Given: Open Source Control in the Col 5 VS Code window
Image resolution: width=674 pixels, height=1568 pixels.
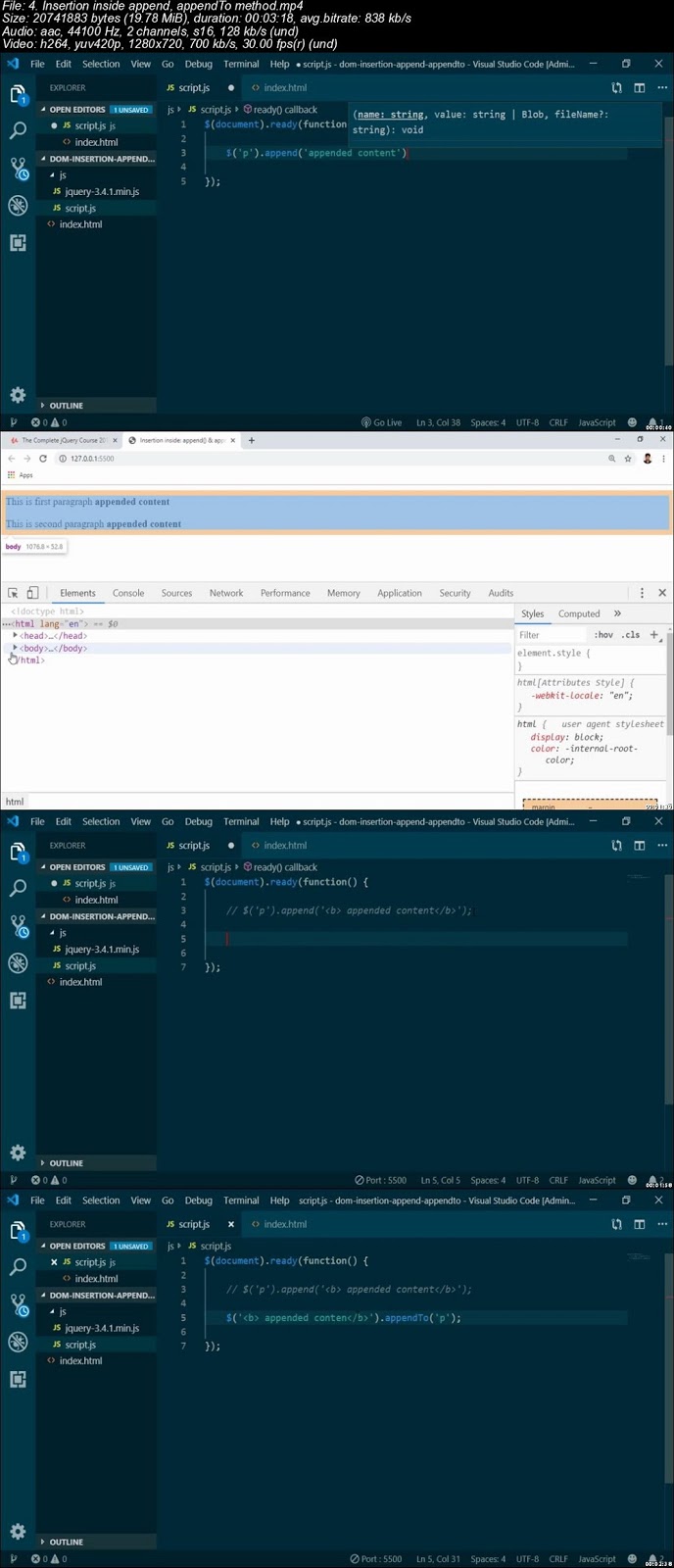Looking at the screenshot, I should 18,925.
